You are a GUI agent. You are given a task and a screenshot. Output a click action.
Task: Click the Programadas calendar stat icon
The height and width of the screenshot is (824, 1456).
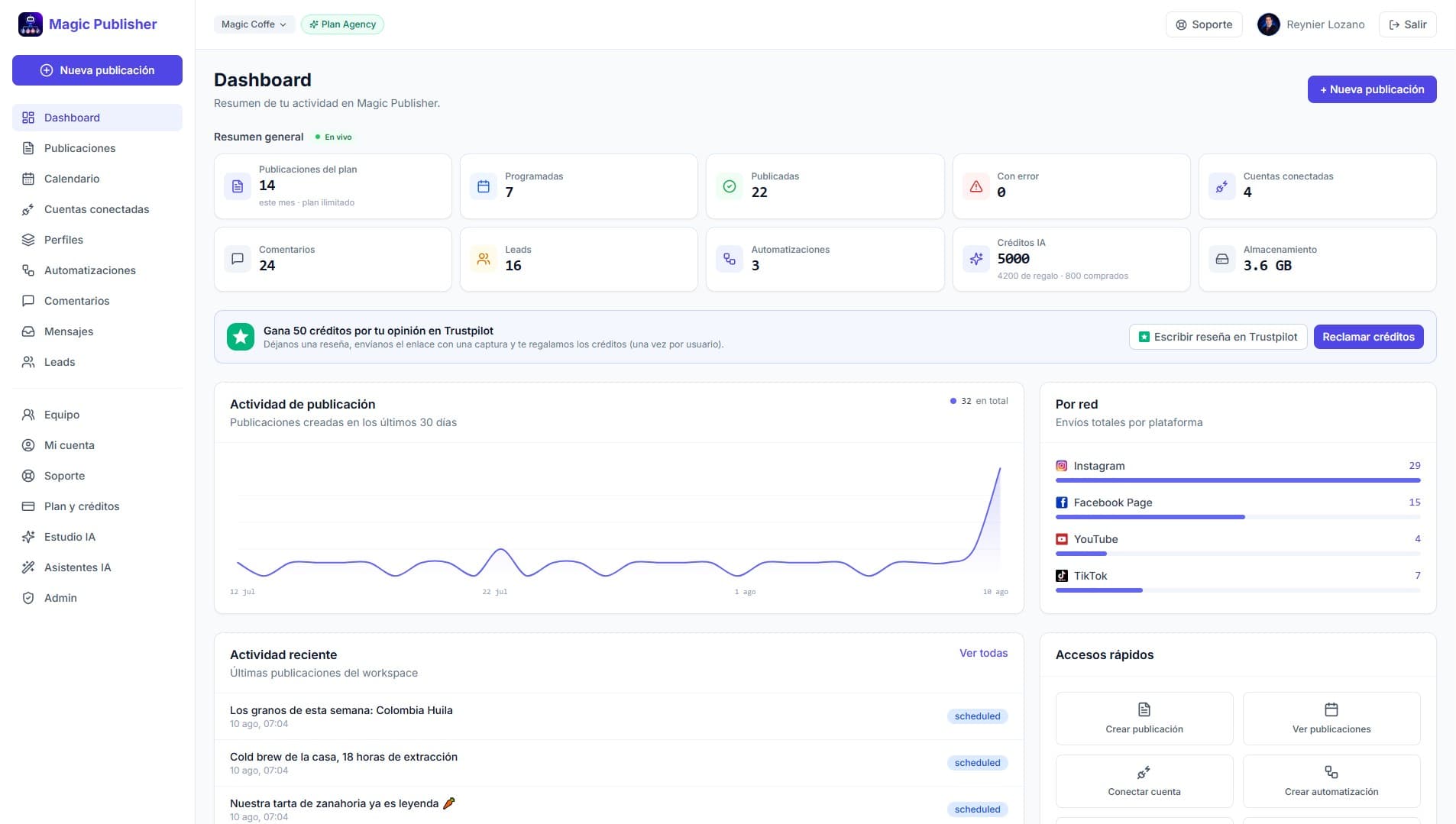click(484, 186)
